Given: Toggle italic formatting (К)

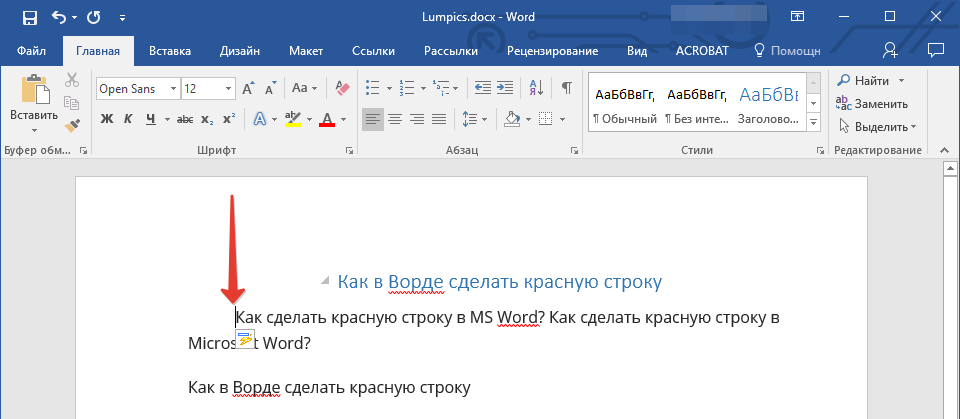Looking at the screenshot, I should 129,119.
